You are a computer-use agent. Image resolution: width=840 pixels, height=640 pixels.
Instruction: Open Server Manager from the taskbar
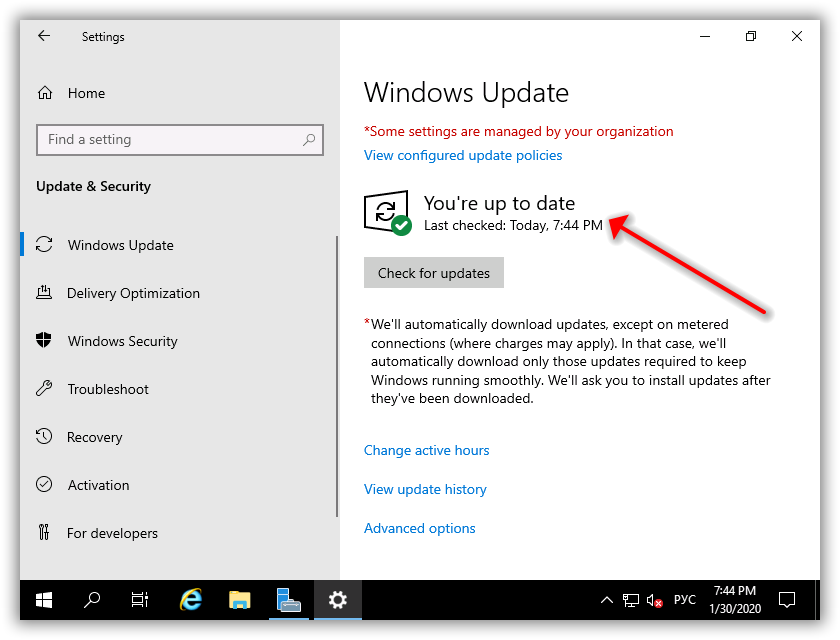pos(289,600)
